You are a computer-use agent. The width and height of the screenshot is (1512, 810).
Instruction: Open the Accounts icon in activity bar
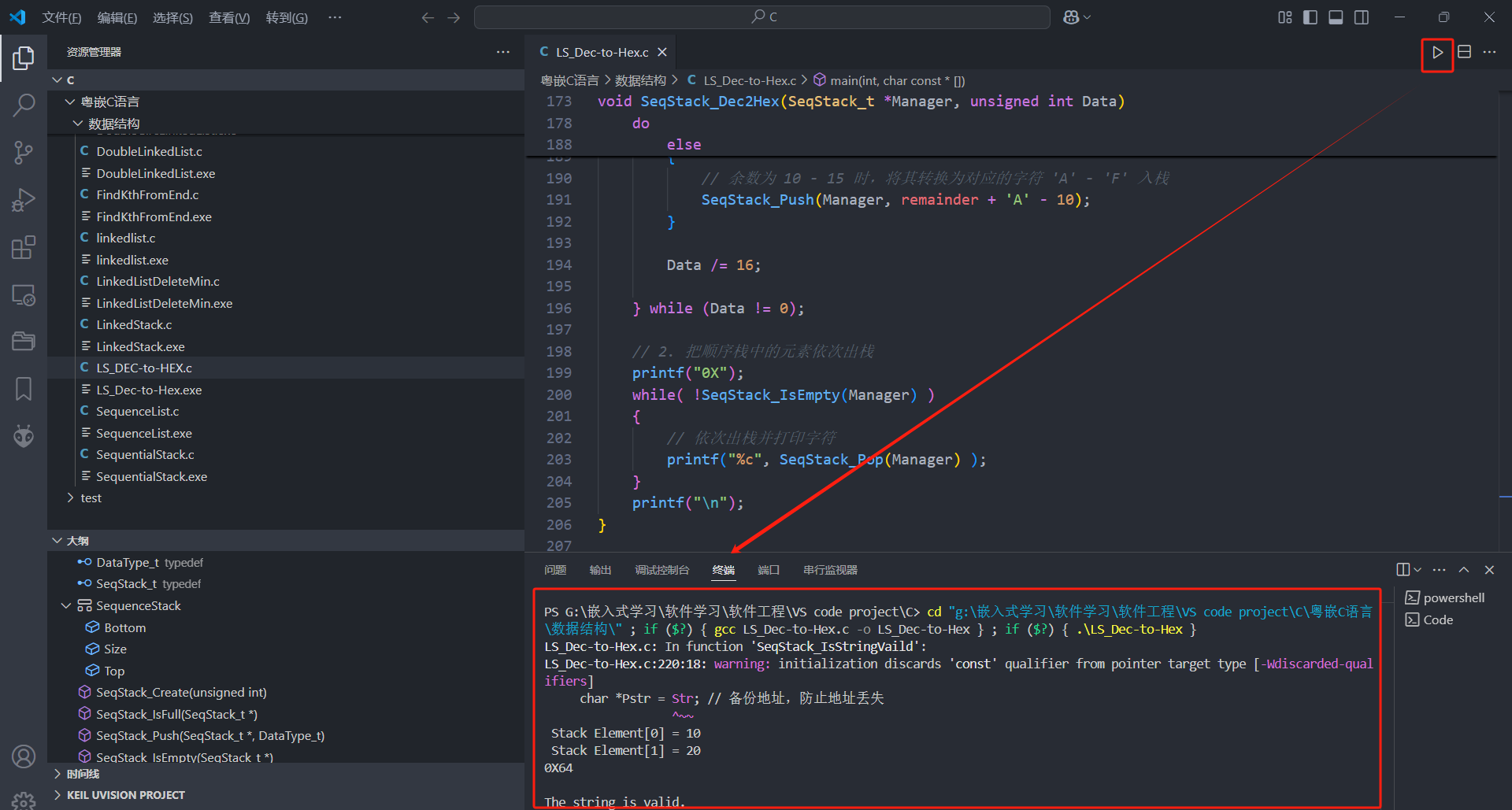[24, 756]
